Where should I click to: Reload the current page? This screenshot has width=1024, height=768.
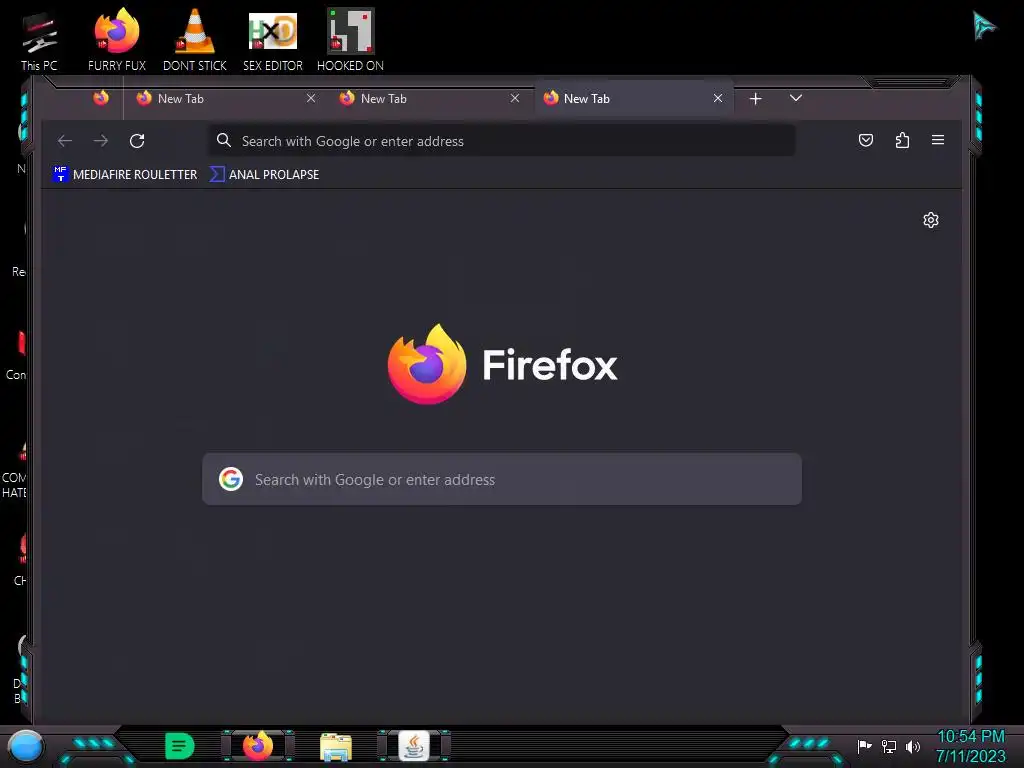pyautogui.click(x=136, y=140)
